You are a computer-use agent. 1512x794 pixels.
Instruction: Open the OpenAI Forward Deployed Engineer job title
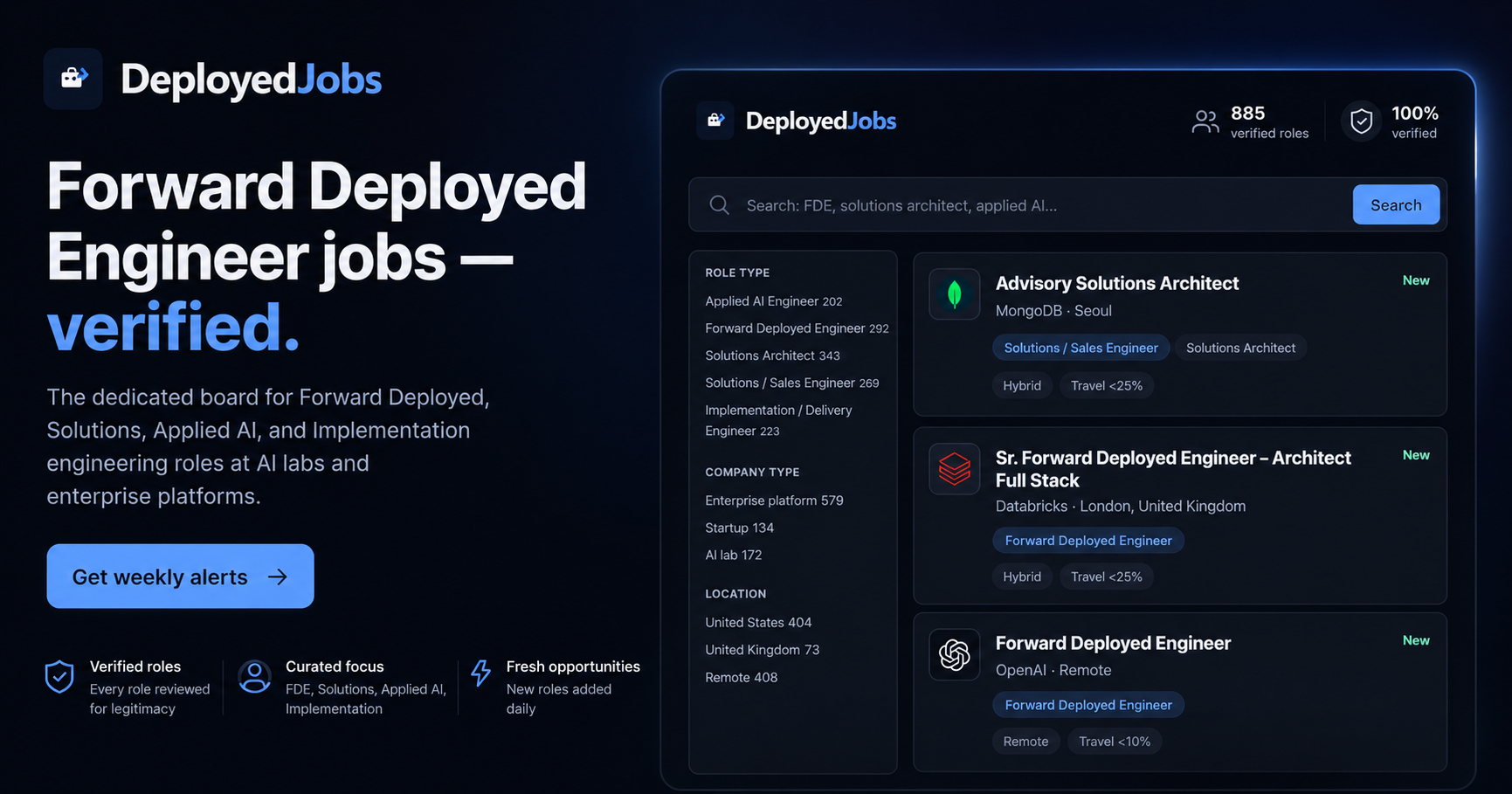(x=1113, y=643)
